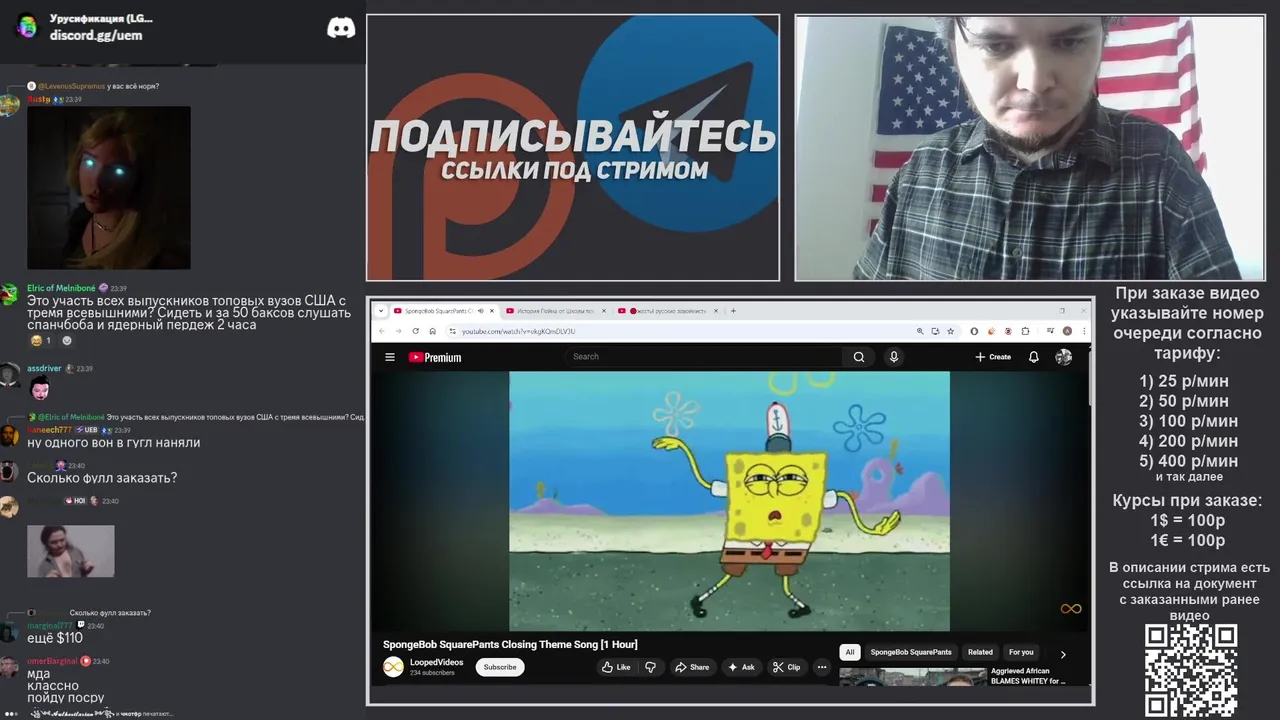Select the All filter chip

coord(850,652)
